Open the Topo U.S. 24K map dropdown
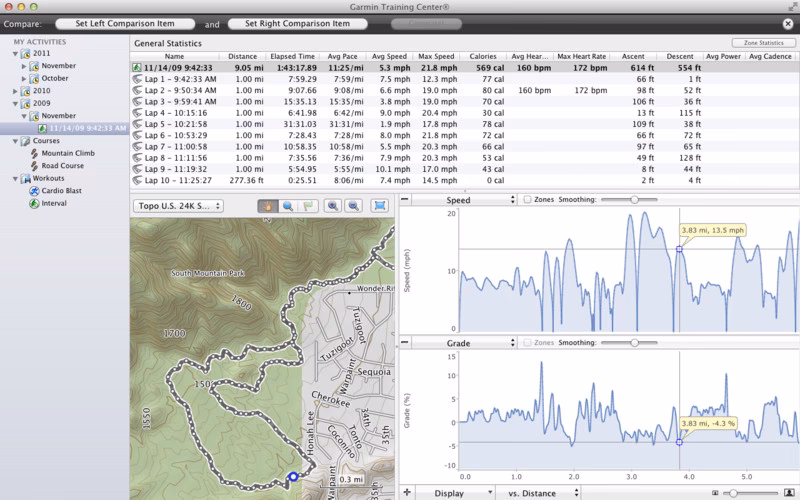 tap(178, 206)
